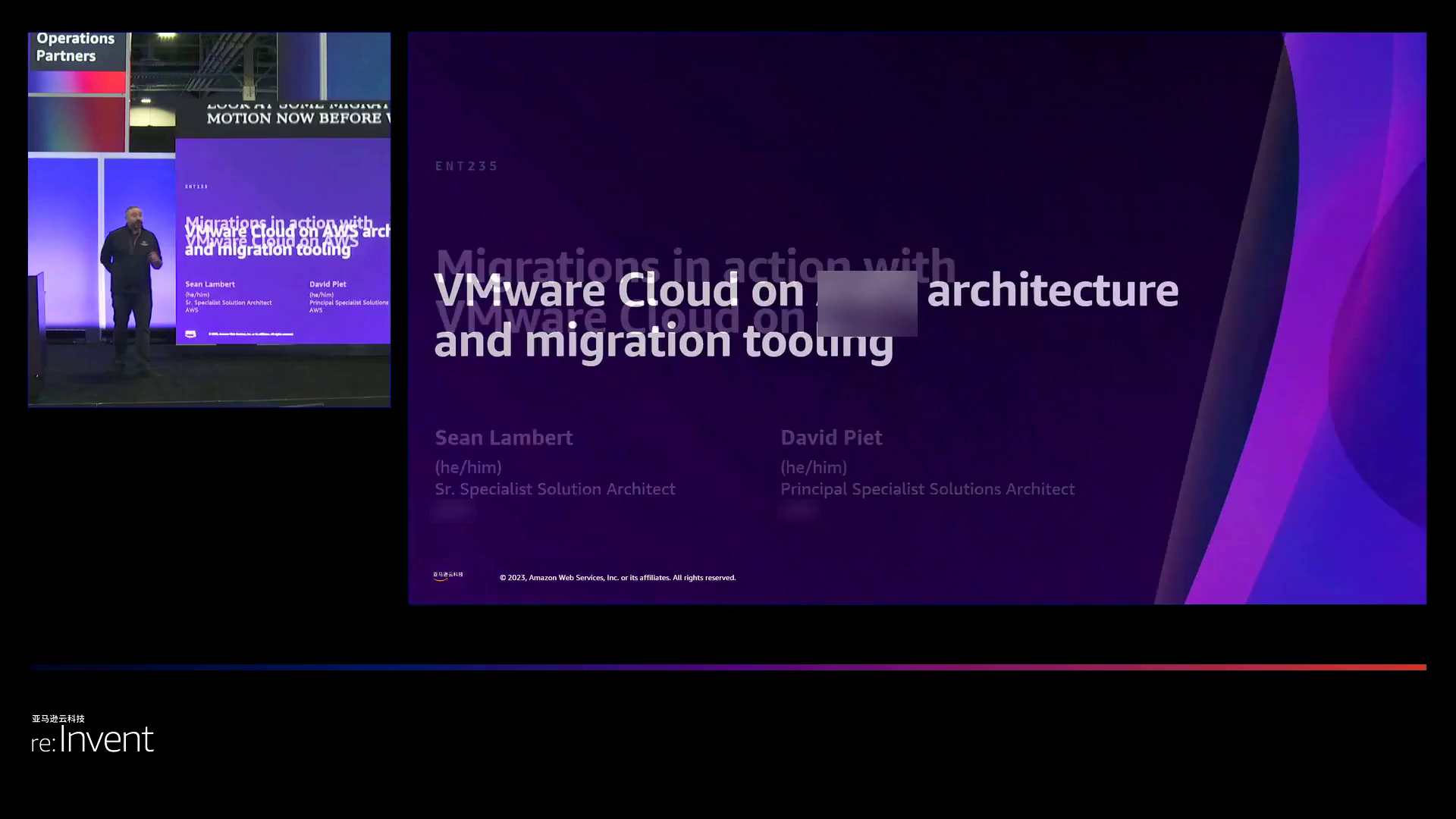Click the re:Invent logo at bottom left
Image resolution: width=1456 pixels, height=819 pixels.
93,739
